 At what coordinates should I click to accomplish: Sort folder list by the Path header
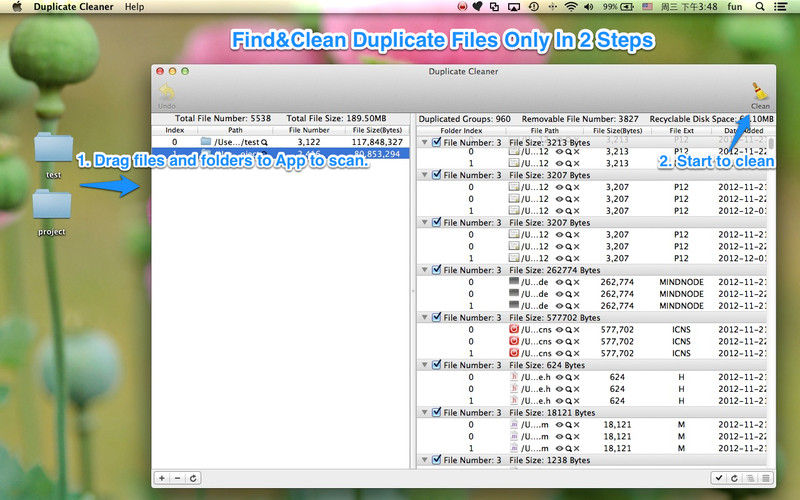tap(235, 130)
